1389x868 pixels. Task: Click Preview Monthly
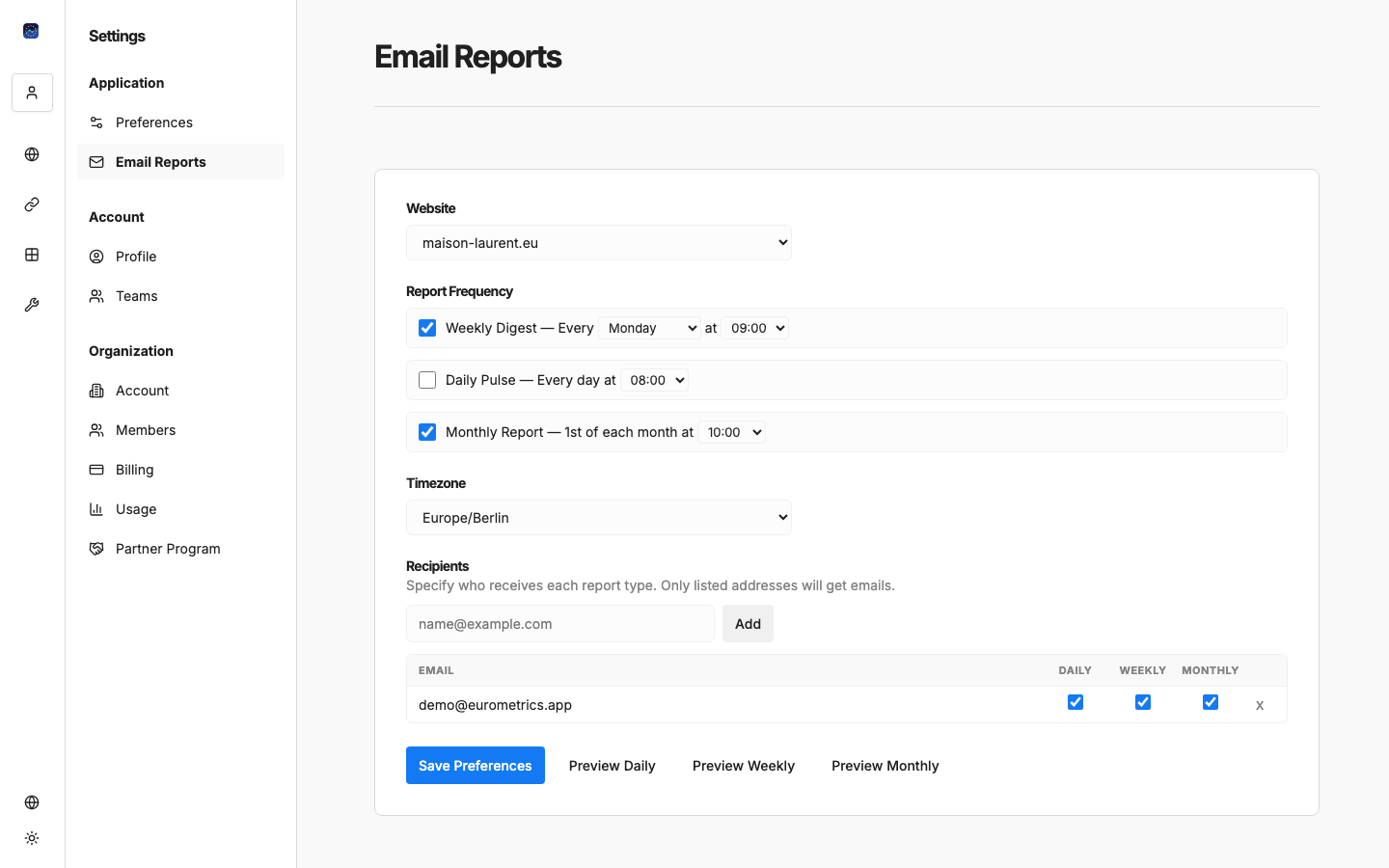885,766
